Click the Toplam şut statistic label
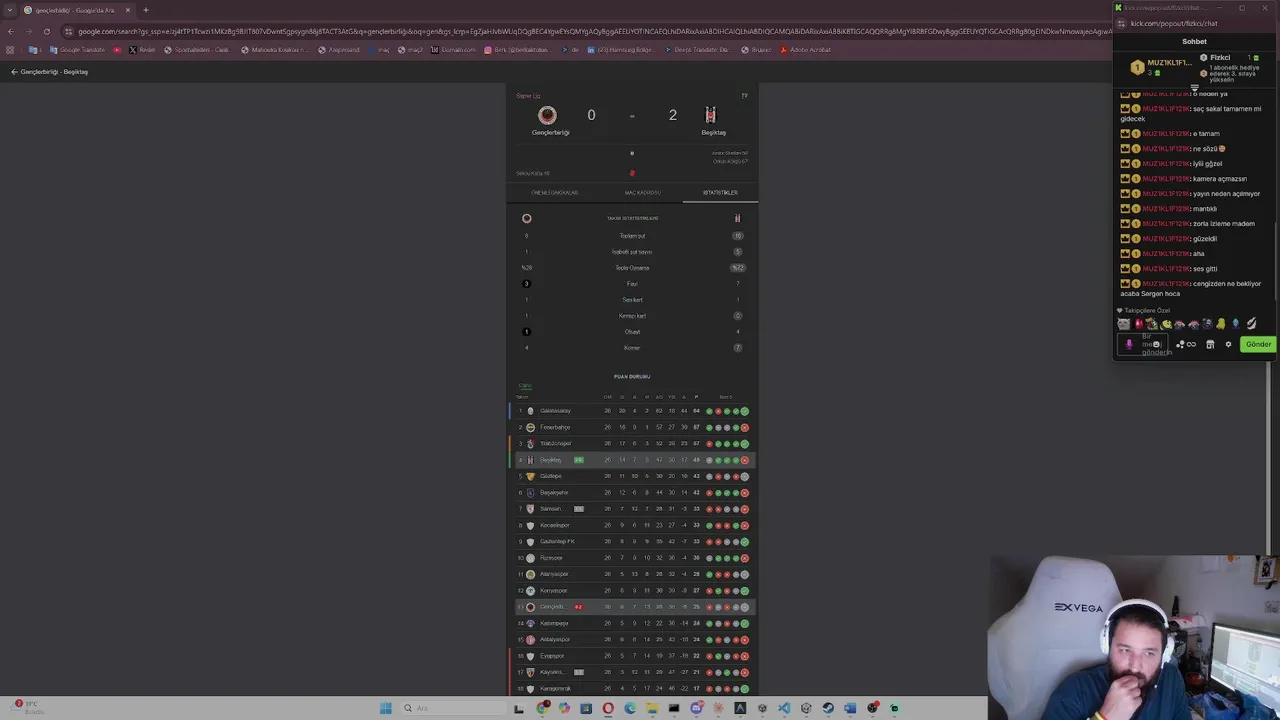The image size is (1280, 720). 632,236
